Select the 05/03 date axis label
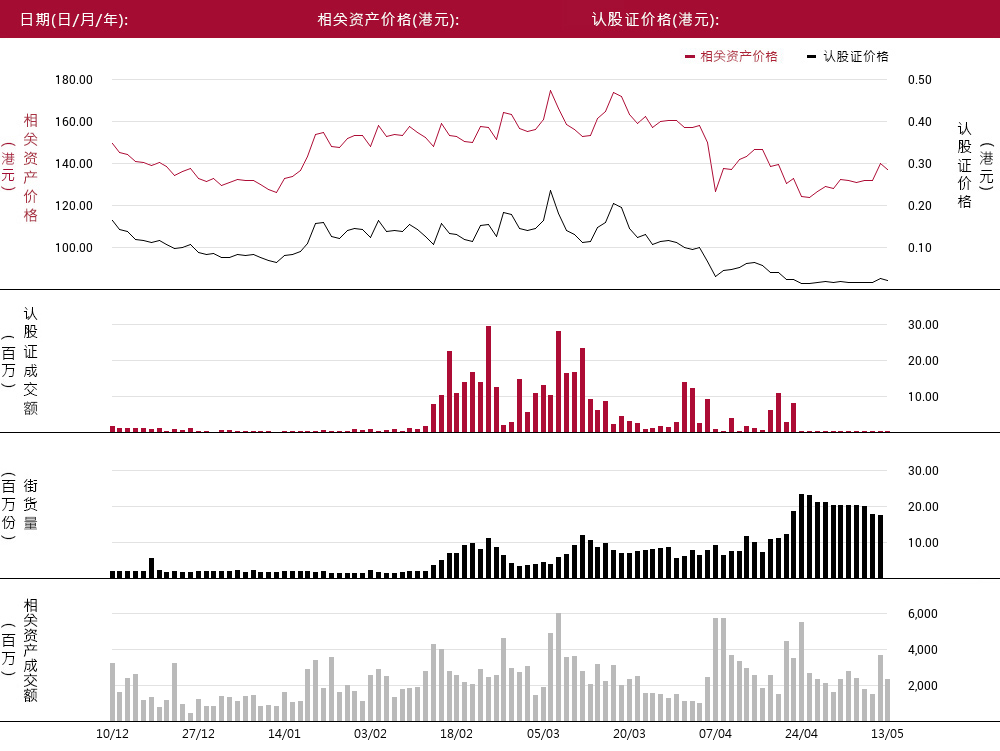Screen dimensions: 1000x751 click(x=543, y=734)
